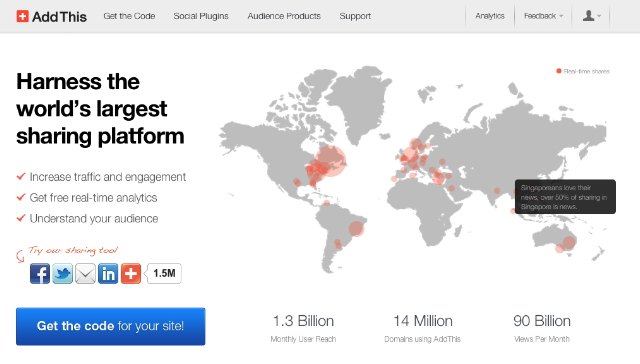
Task: Click the Try our sharing tool handwritten label
Action: [73, 250]
